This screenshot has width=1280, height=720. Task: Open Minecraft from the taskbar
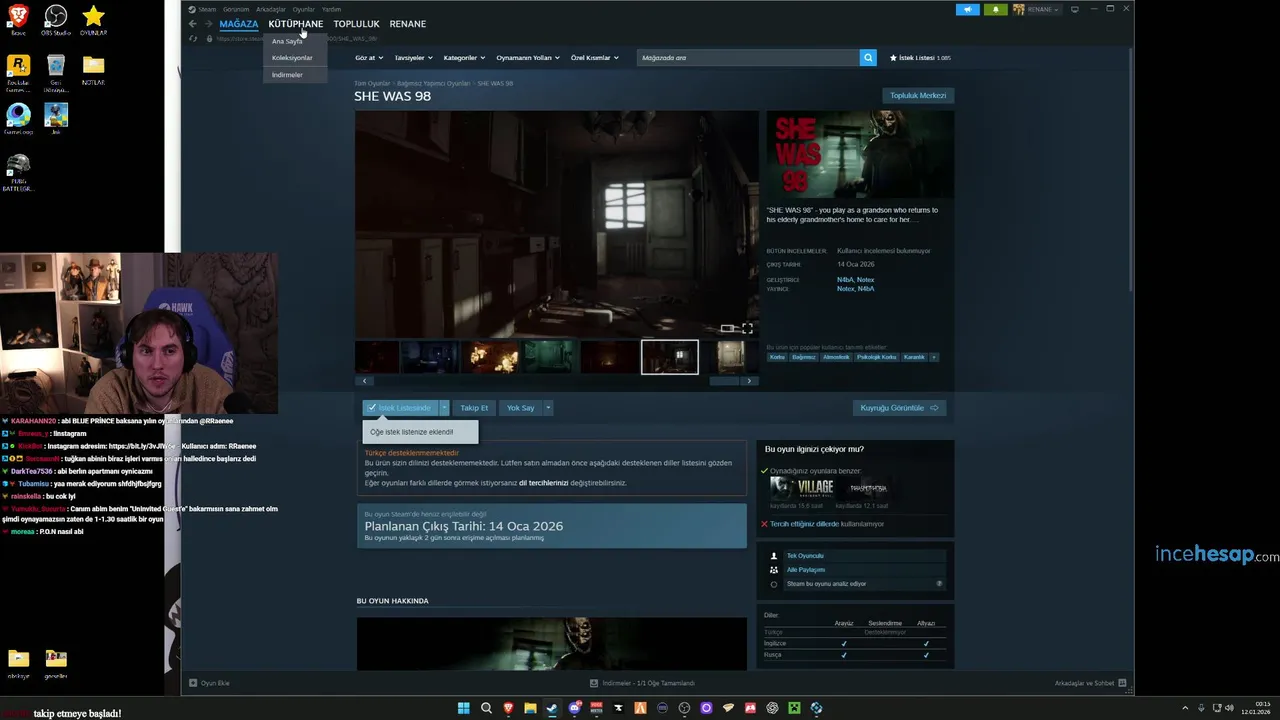(x=794, y=708)
